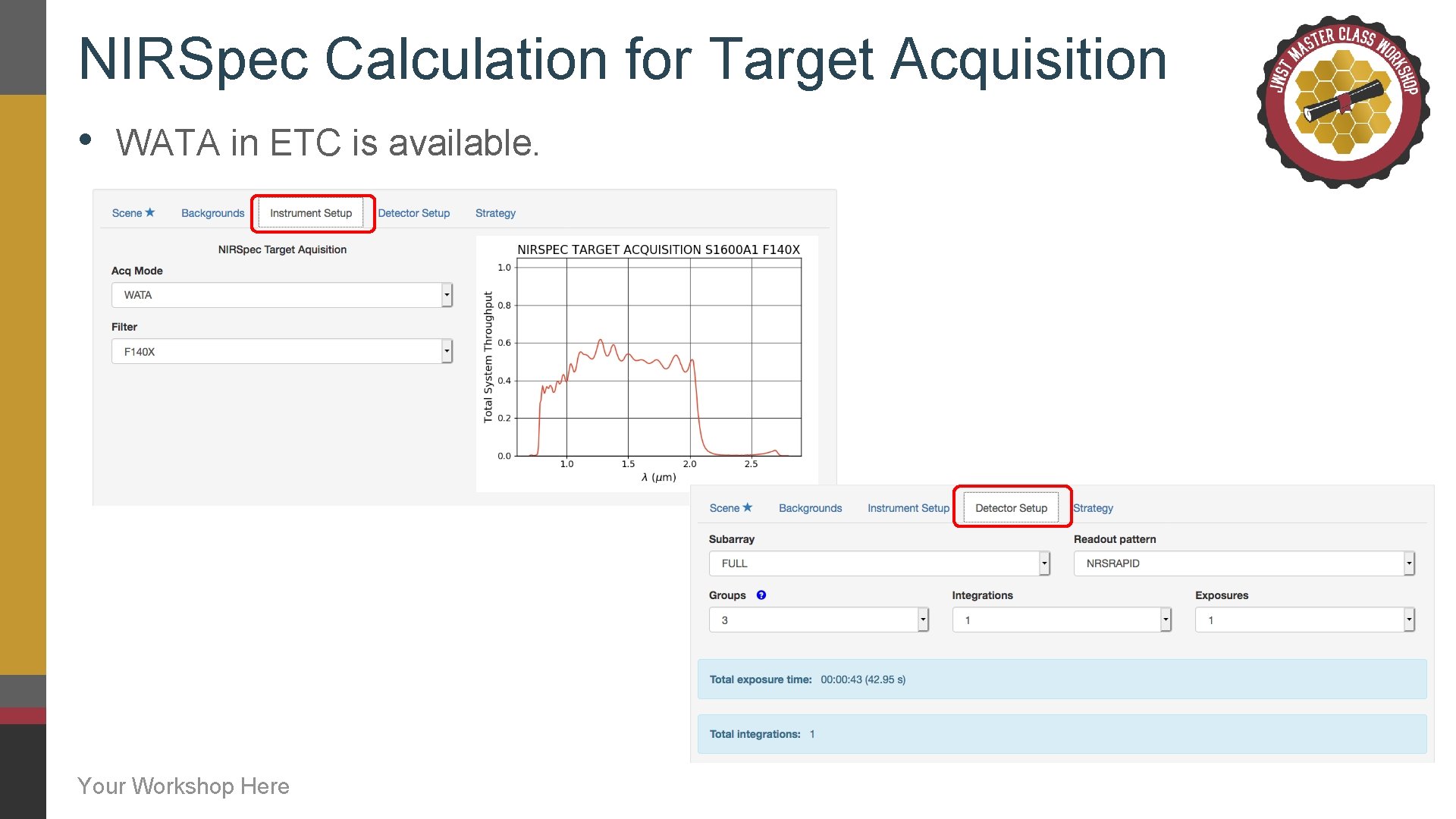Click the Backgrounds navigation icon top panel

[x=210, y=212]
